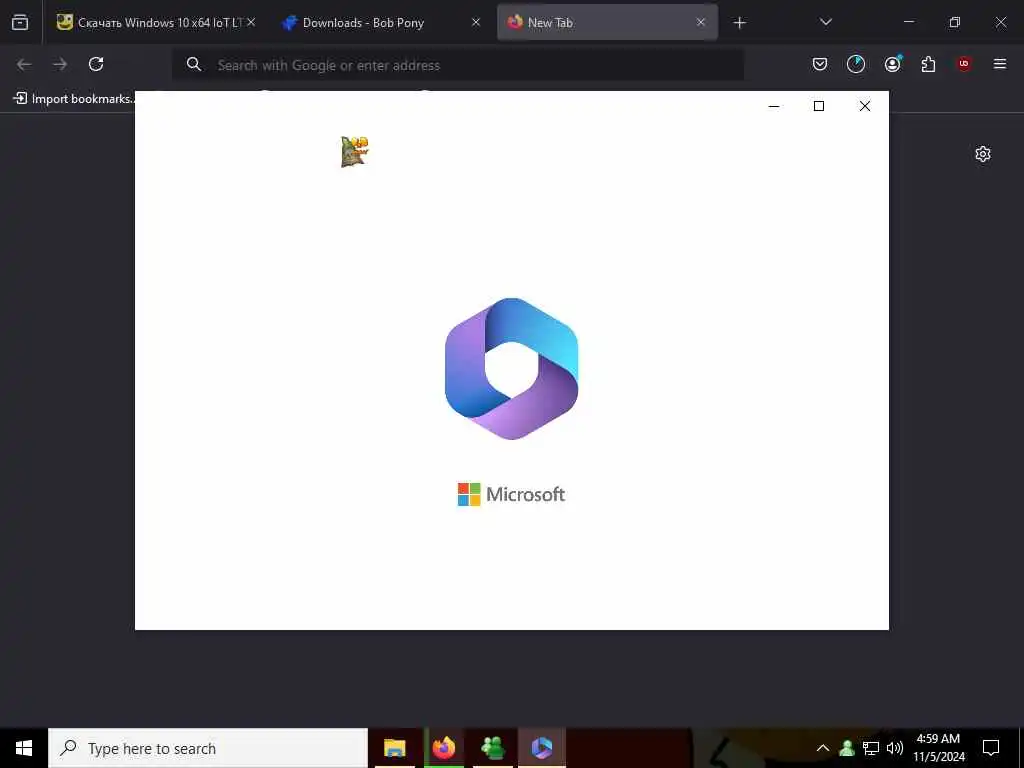Close the Windows 10 x64 IoT tab
Image resolution: width=1024 pixels, height=768 pixels.
[251, 22]
